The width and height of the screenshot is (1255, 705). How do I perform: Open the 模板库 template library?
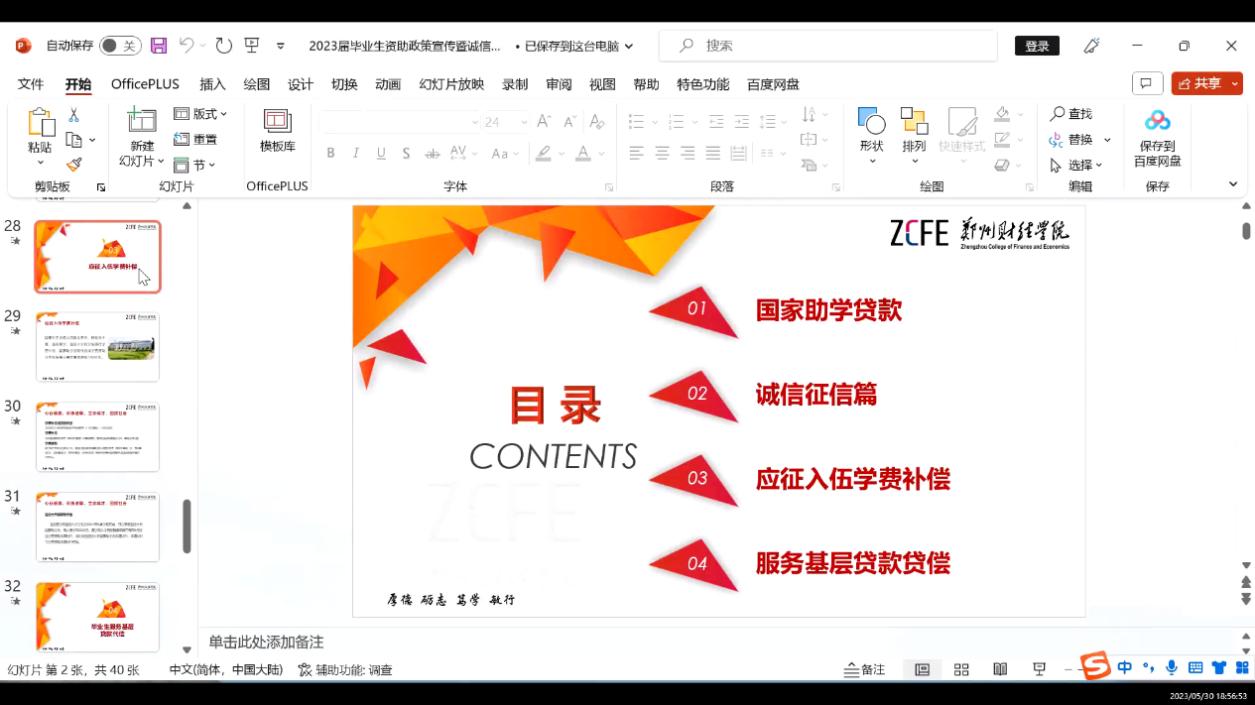coord(277,130)
